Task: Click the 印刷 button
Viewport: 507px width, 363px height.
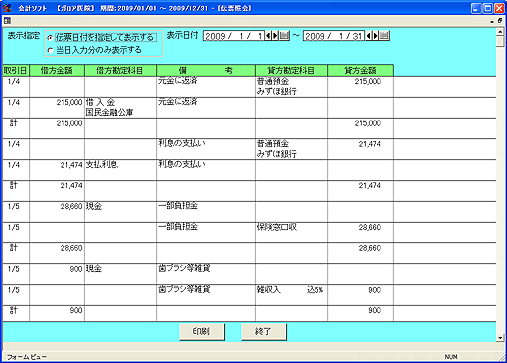Action: 202,331
